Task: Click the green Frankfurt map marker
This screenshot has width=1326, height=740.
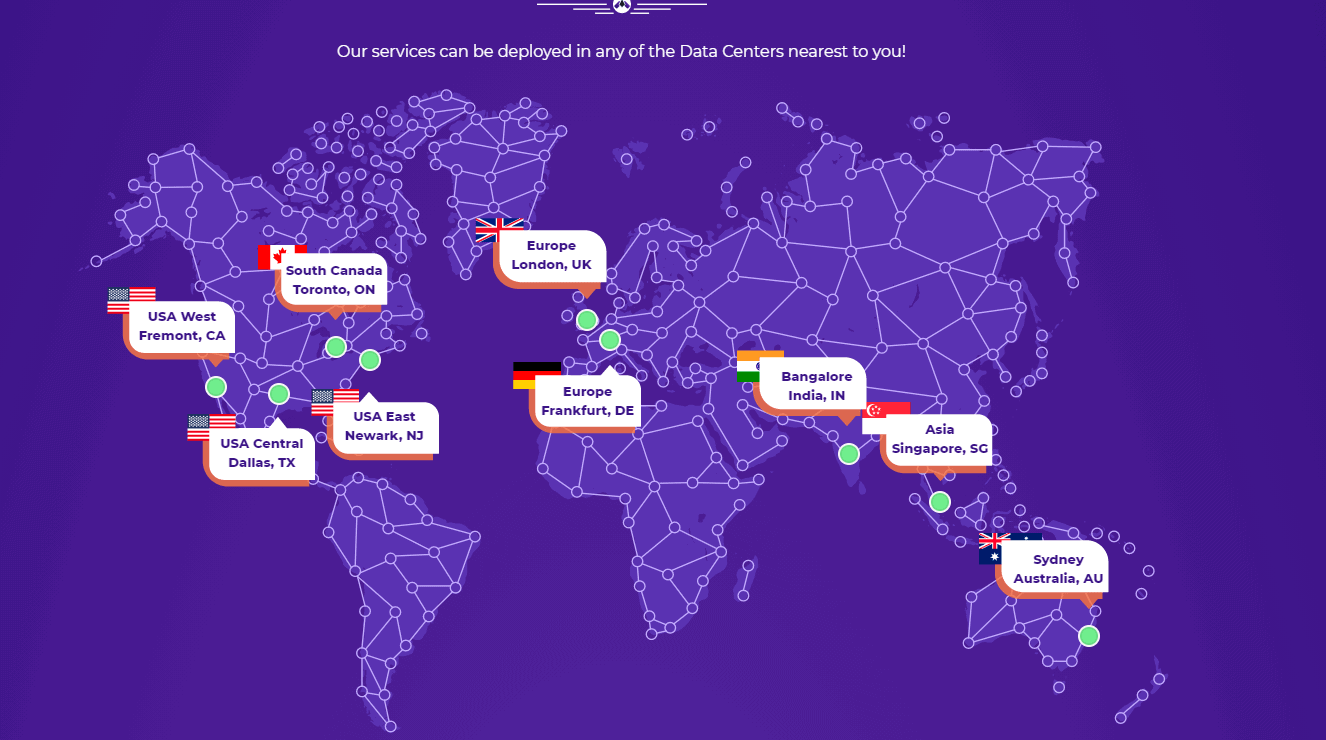Action: coord(610,340)
